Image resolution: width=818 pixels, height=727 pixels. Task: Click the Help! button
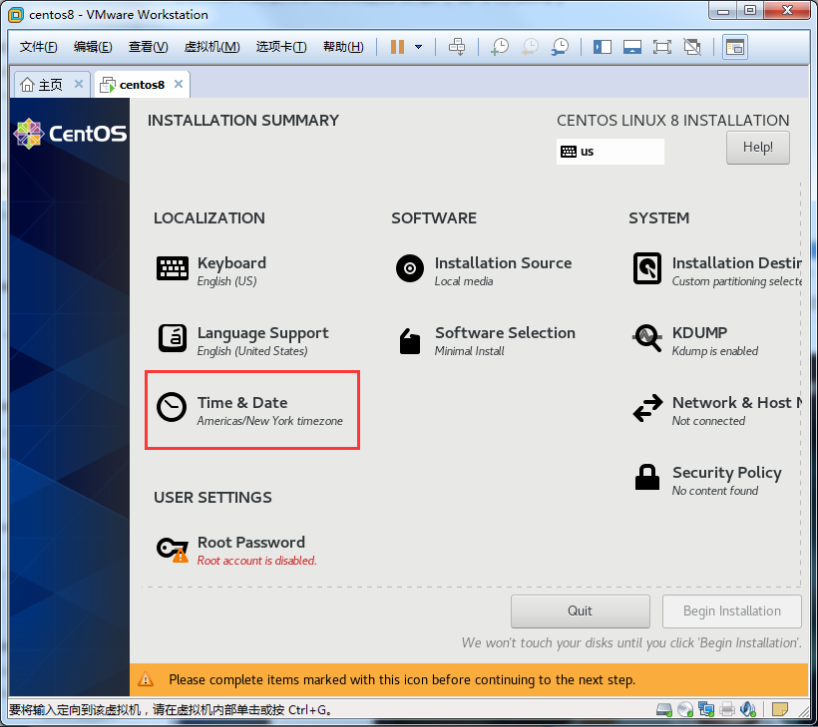coord(757,148)
